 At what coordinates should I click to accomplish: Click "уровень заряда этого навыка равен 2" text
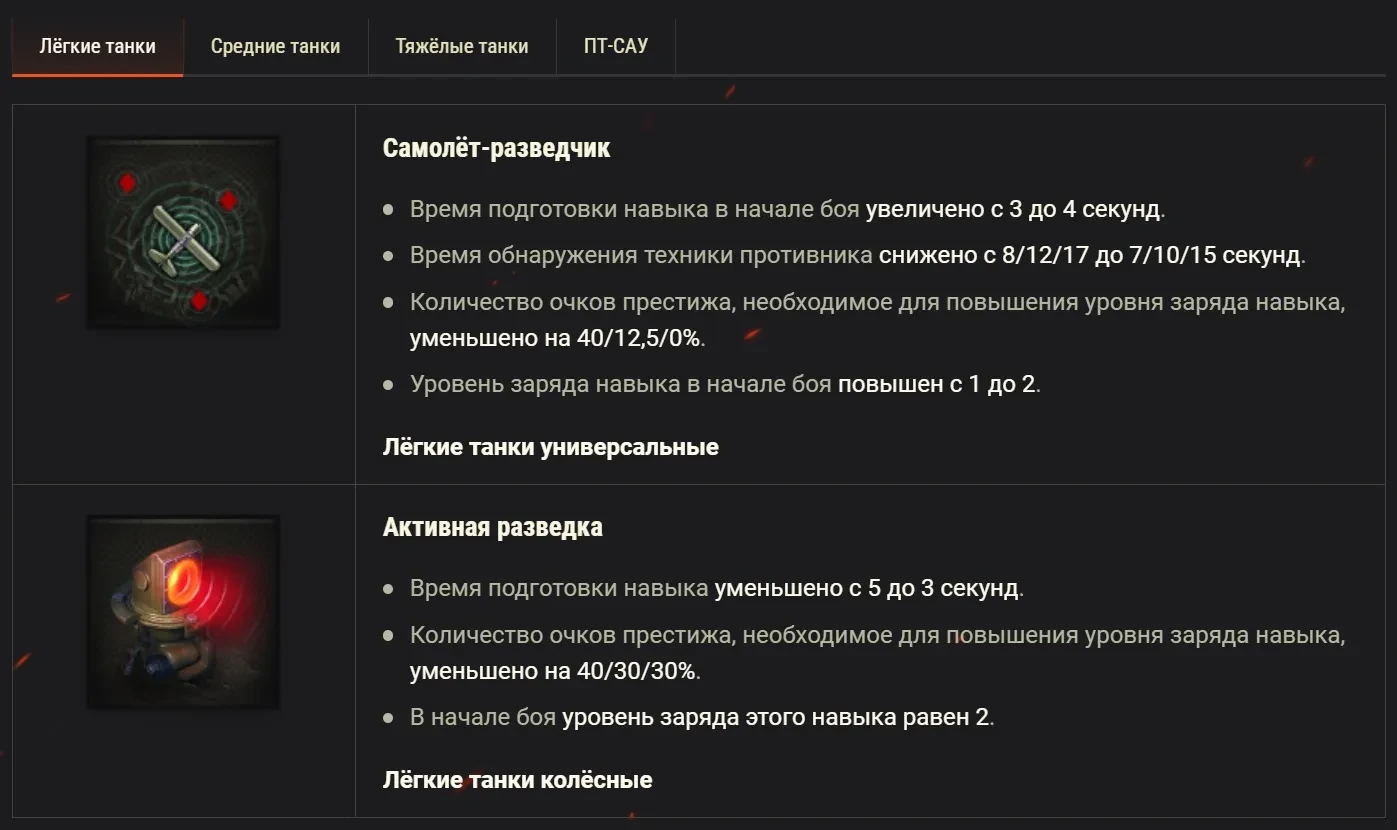point(776,717)
